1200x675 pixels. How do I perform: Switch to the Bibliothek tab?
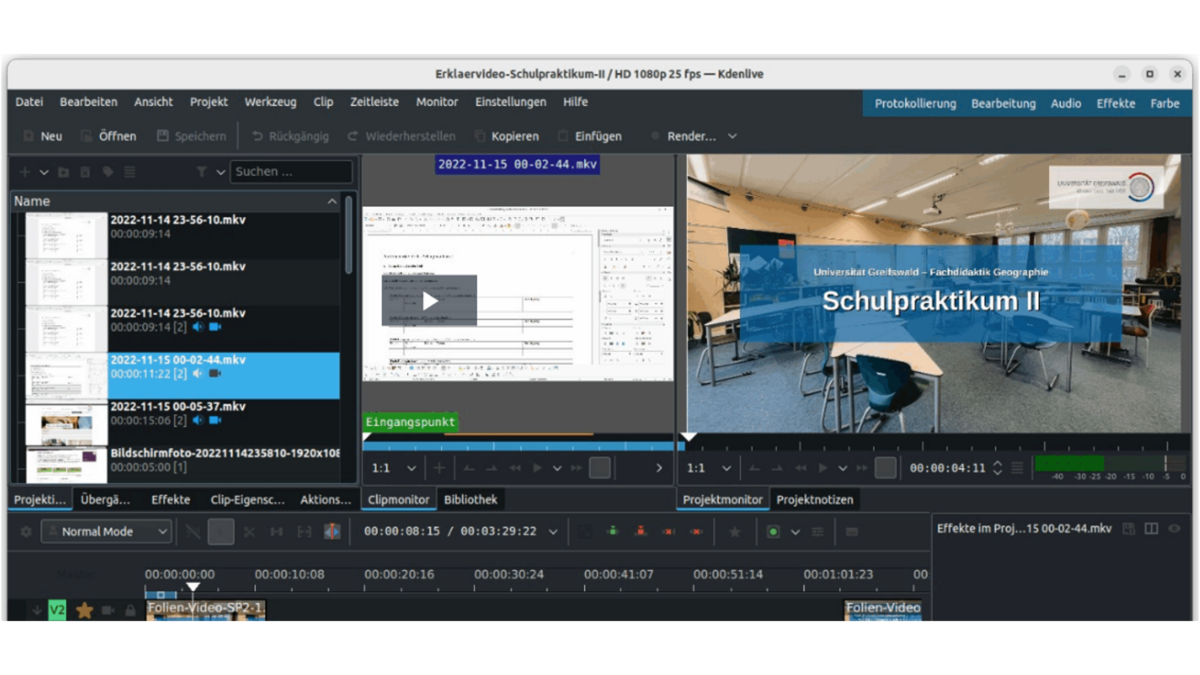point(470,499)
